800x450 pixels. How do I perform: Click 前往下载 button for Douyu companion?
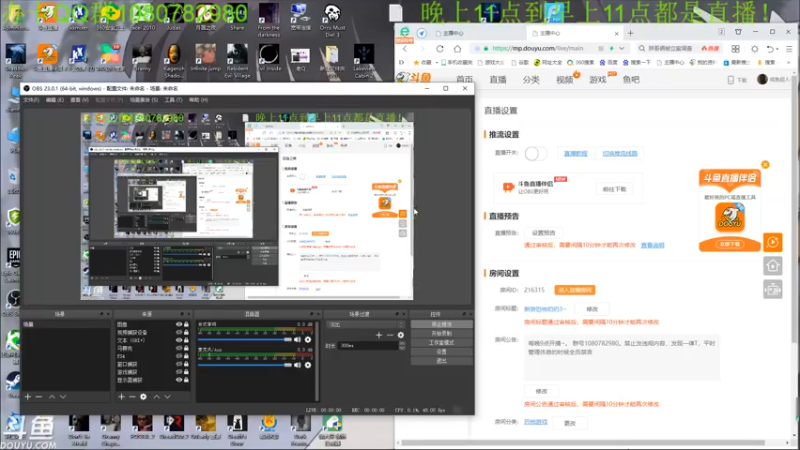[614, 189]
